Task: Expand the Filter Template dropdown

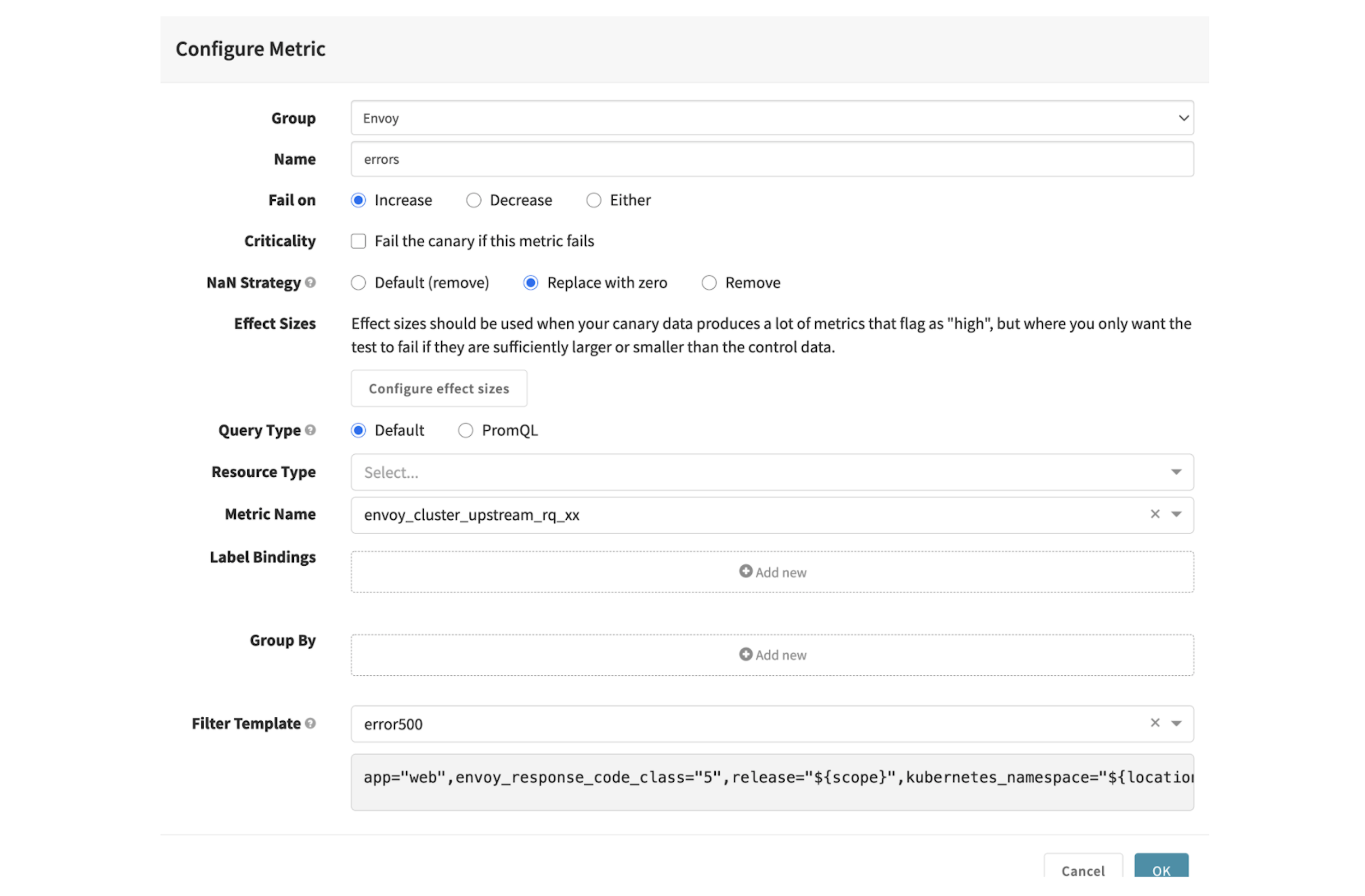Action: click(x=1176, y=723)
